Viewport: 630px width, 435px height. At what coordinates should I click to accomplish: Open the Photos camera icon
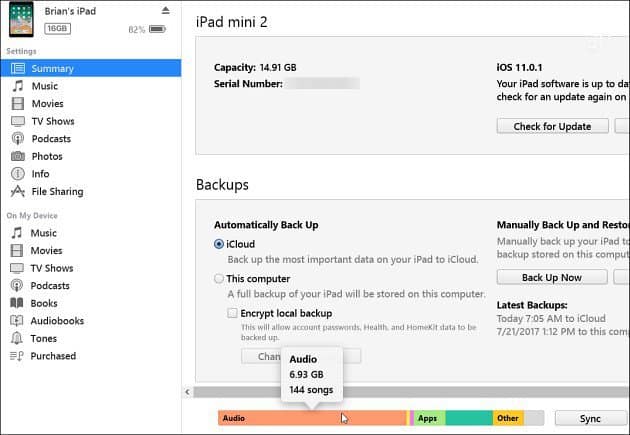pos(17,157)
